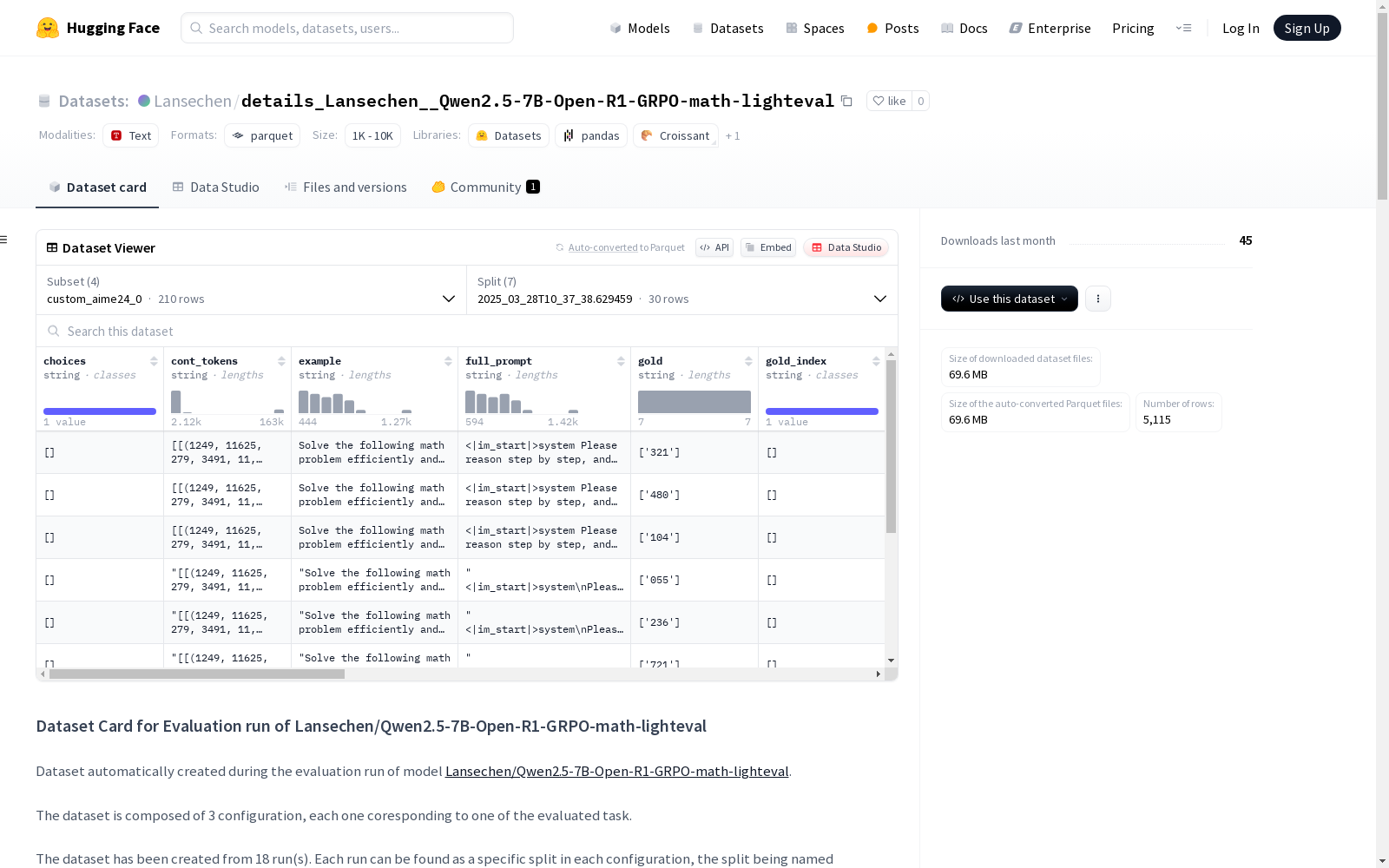The height and width of the screenshot is (868, 1389).
Task: Go to Models page
Action: (x=640, y=28)
